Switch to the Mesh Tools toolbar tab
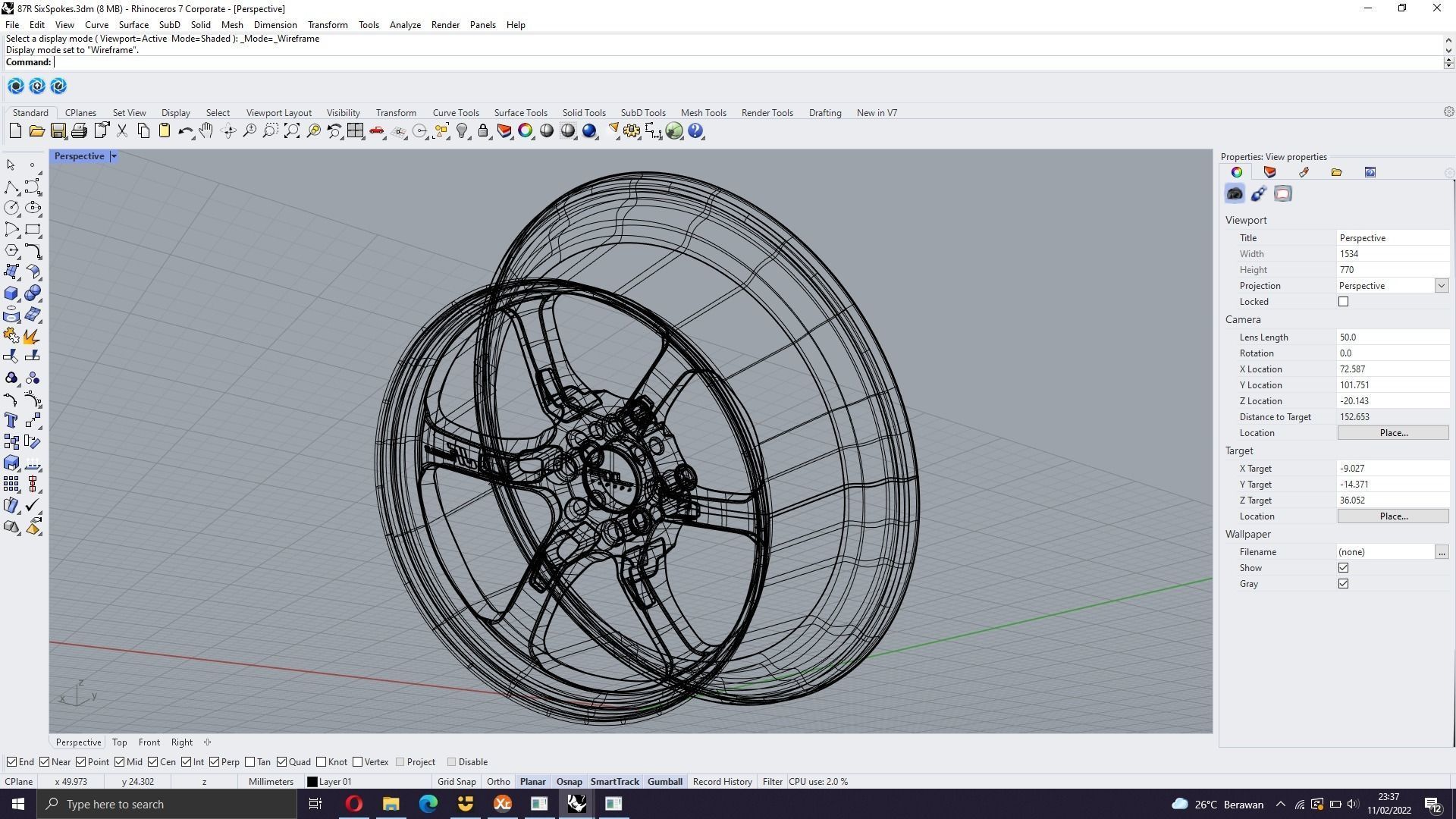The width and height of the screenshot is (1456, 819). coord(703,113)
